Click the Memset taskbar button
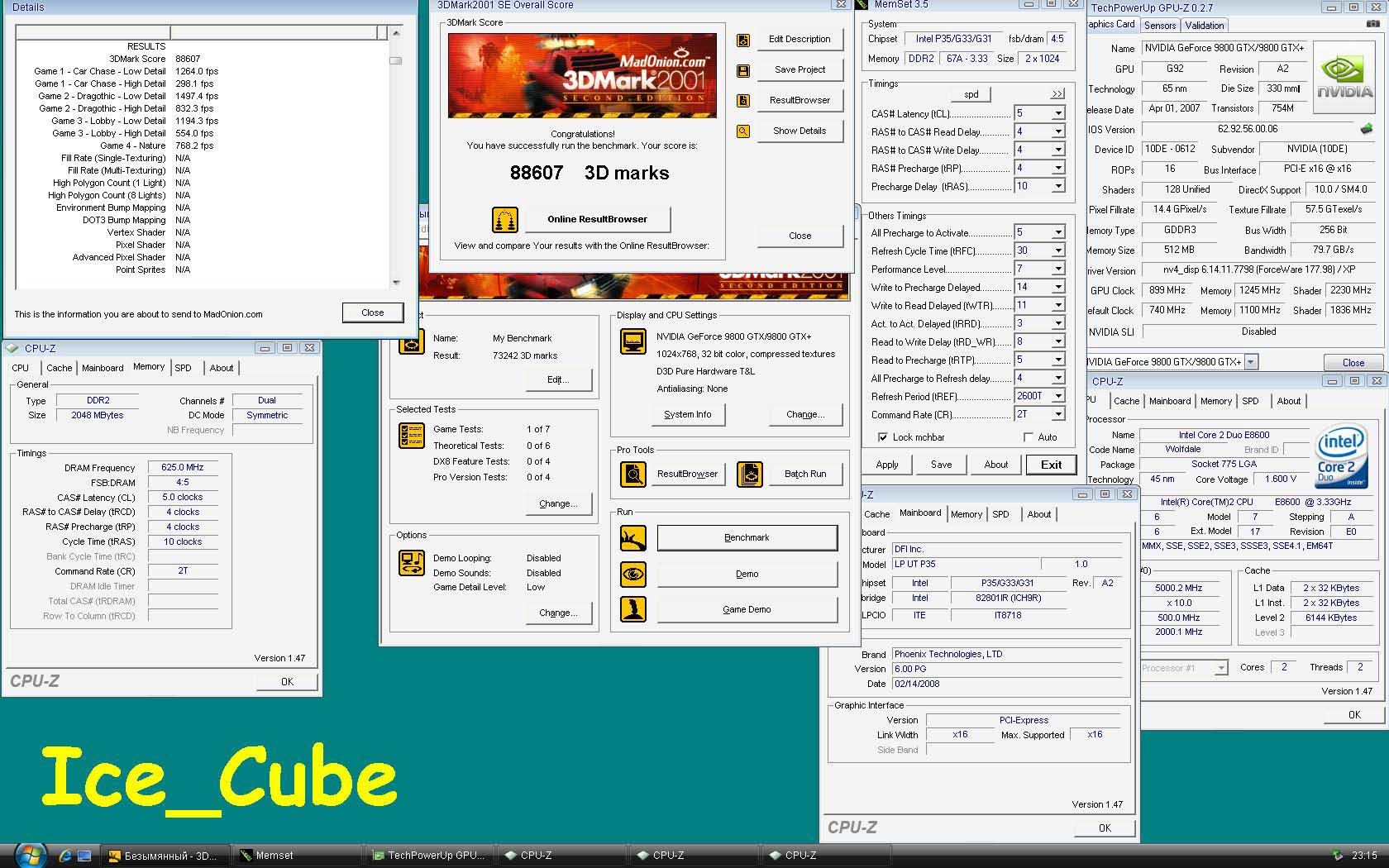 point(298,856)
